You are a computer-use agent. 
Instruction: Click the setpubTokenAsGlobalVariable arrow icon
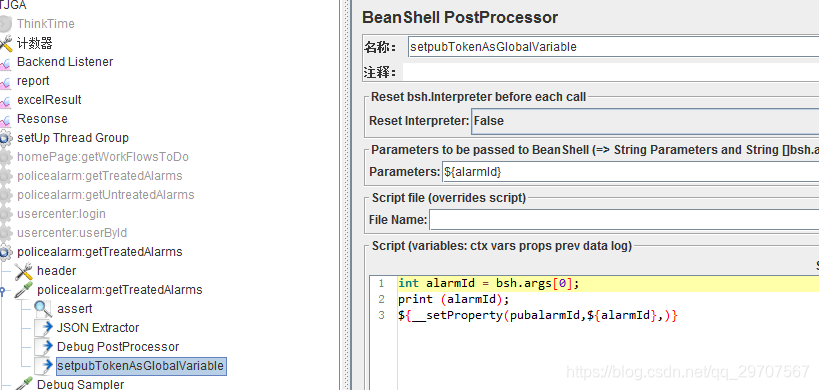tap(44, 366)
